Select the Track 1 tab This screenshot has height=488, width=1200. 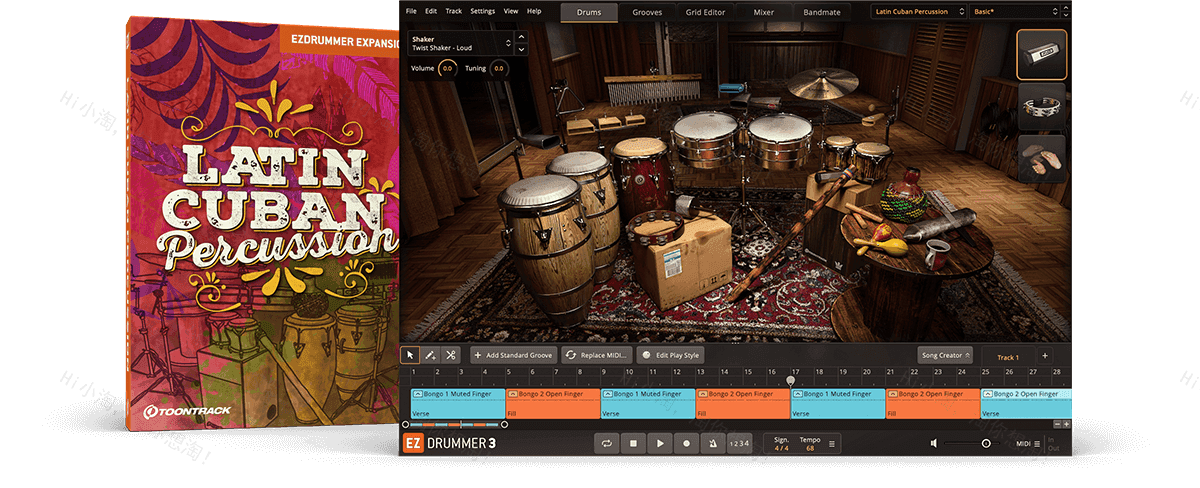click(x=1008, y=357)
